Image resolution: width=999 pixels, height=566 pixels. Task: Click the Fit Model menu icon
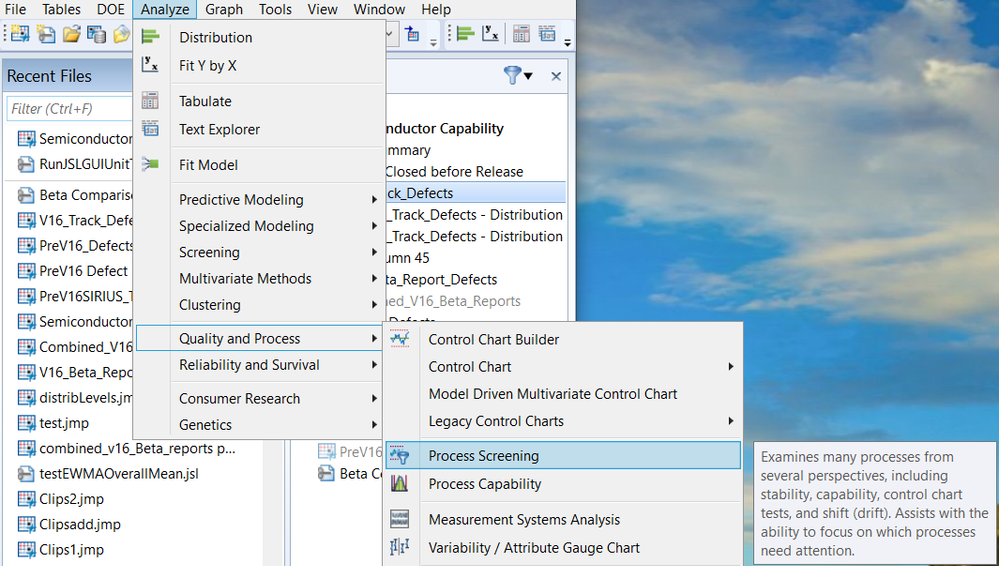150,164
